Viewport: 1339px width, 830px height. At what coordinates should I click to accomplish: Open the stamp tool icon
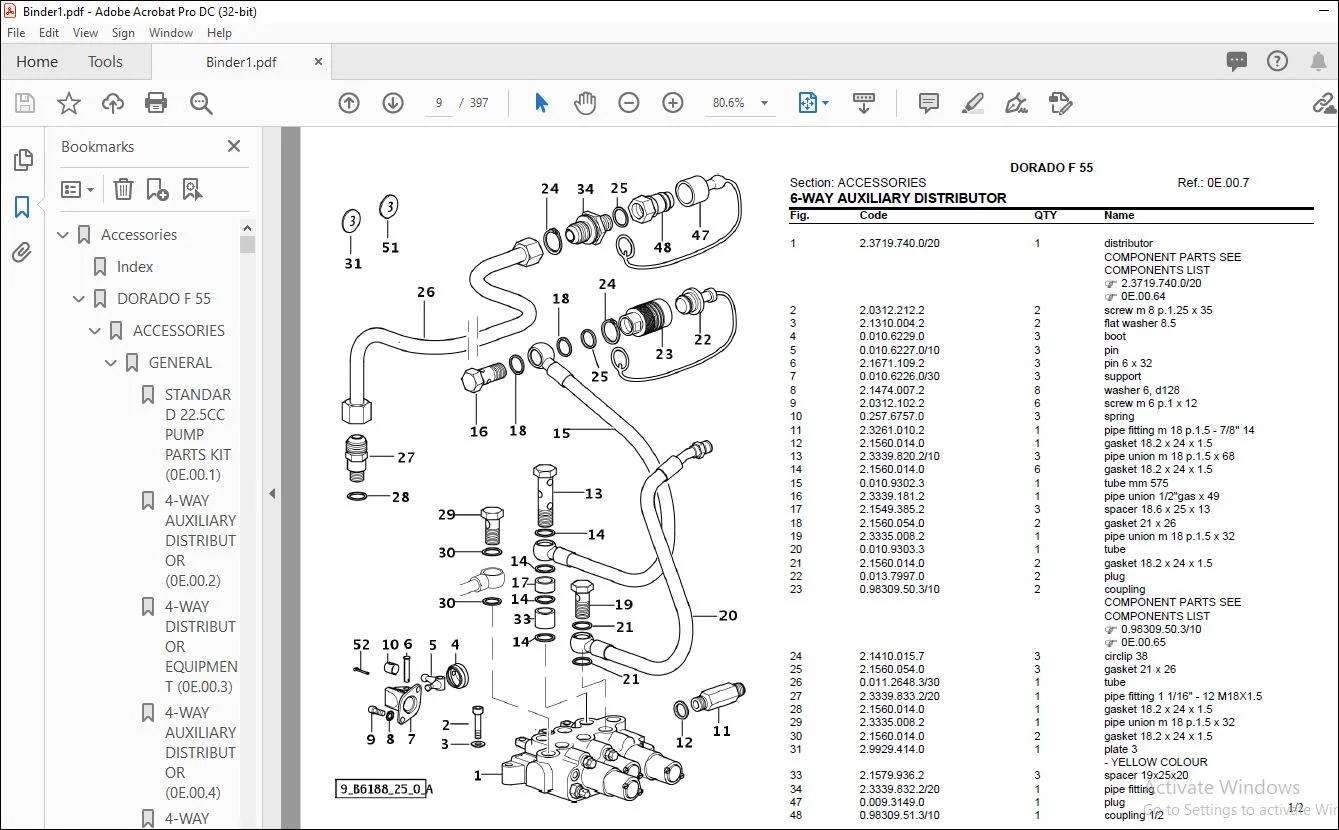[1060, 103]
